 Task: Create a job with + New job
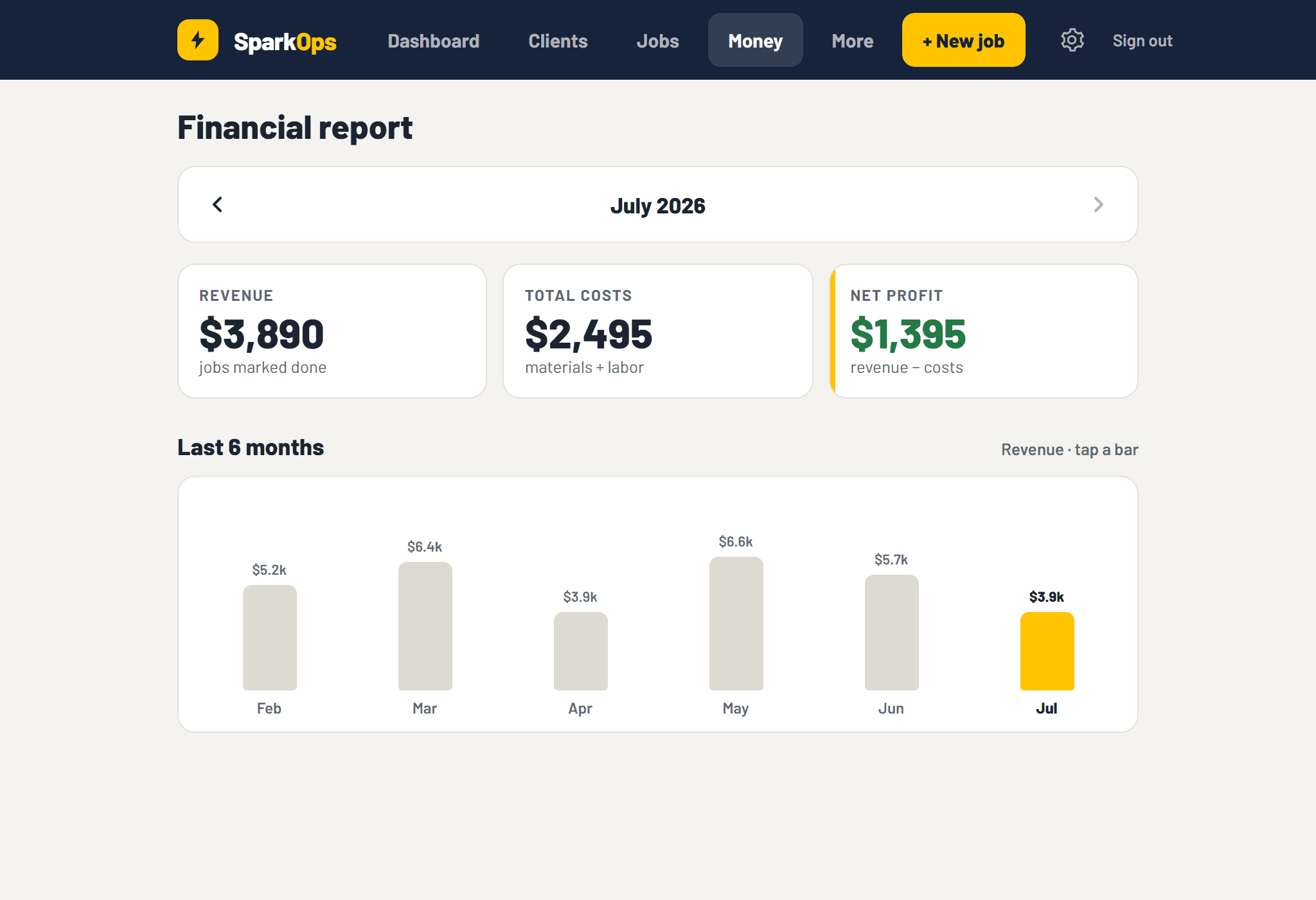(x=963, y=40)
